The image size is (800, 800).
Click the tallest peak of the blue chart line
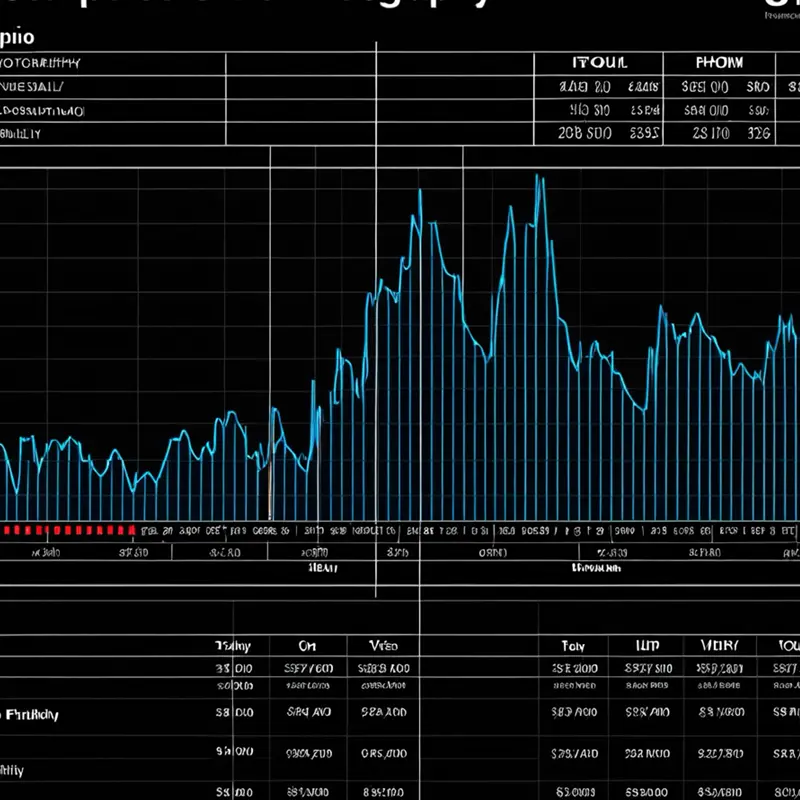tap(537, 177)
